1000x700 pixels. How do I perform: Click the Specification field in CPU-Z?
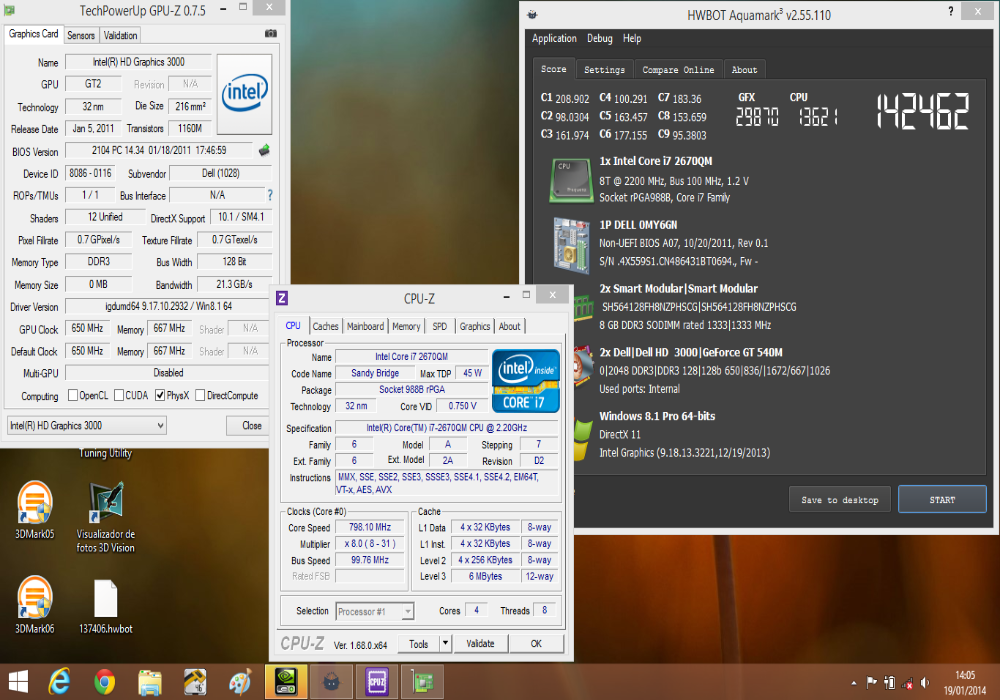tap(446, 428)
